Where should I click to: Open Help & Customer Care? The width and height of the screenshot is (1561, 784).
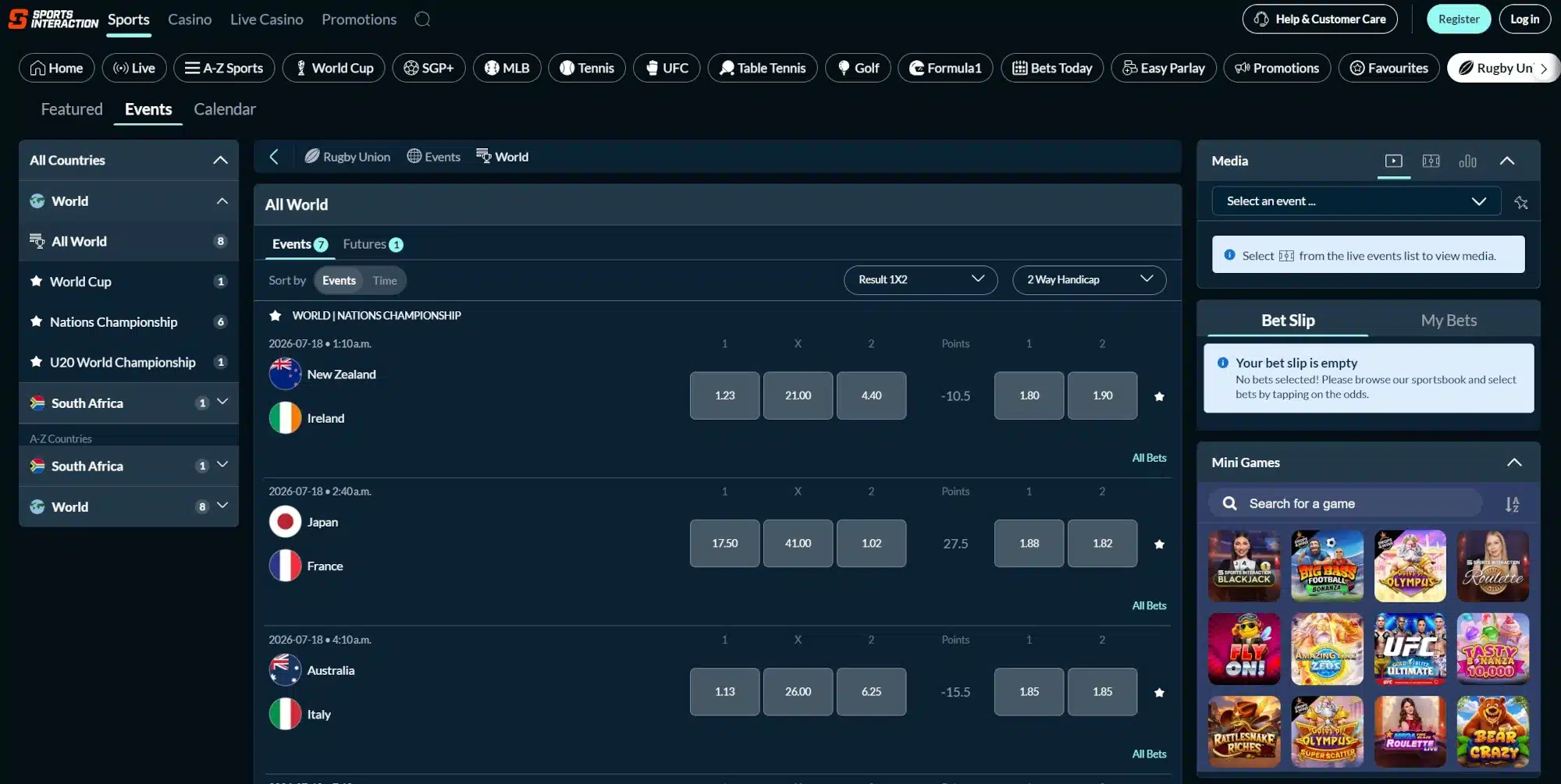click(1320, 19)
